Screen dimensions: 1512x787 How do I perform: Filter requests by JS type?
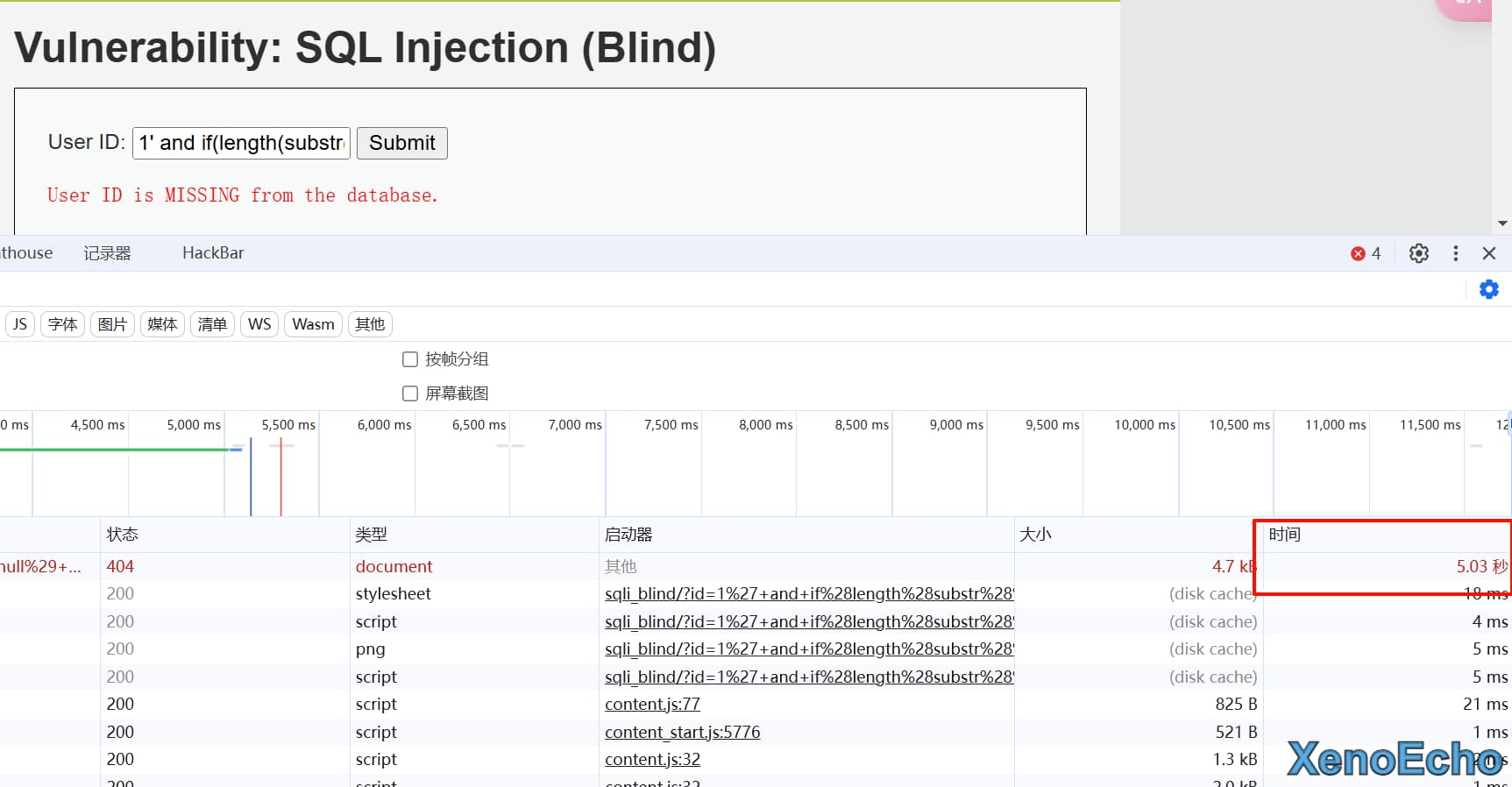(x=19, y=324)
